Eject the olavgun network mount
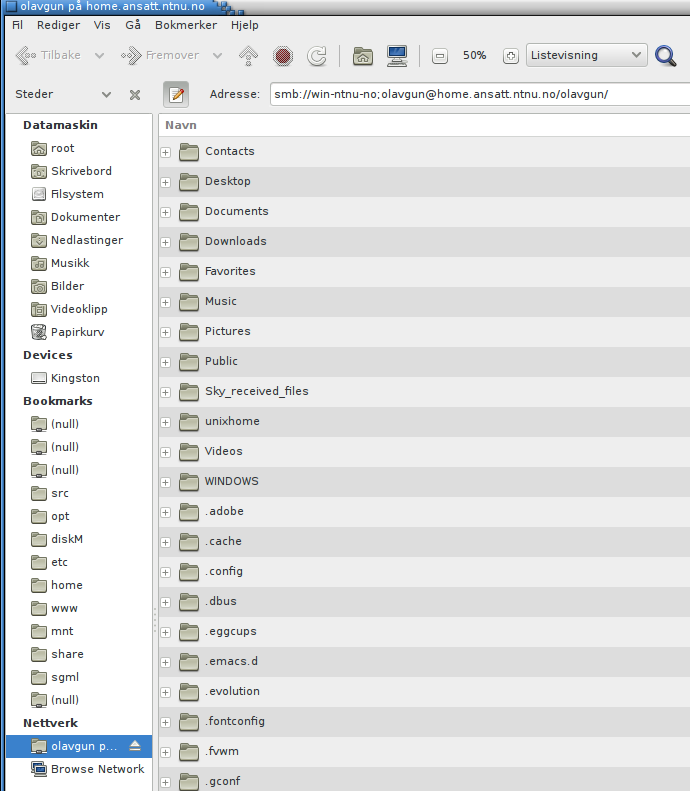Viewport: 690px width, 791px height. click(135, 746)
